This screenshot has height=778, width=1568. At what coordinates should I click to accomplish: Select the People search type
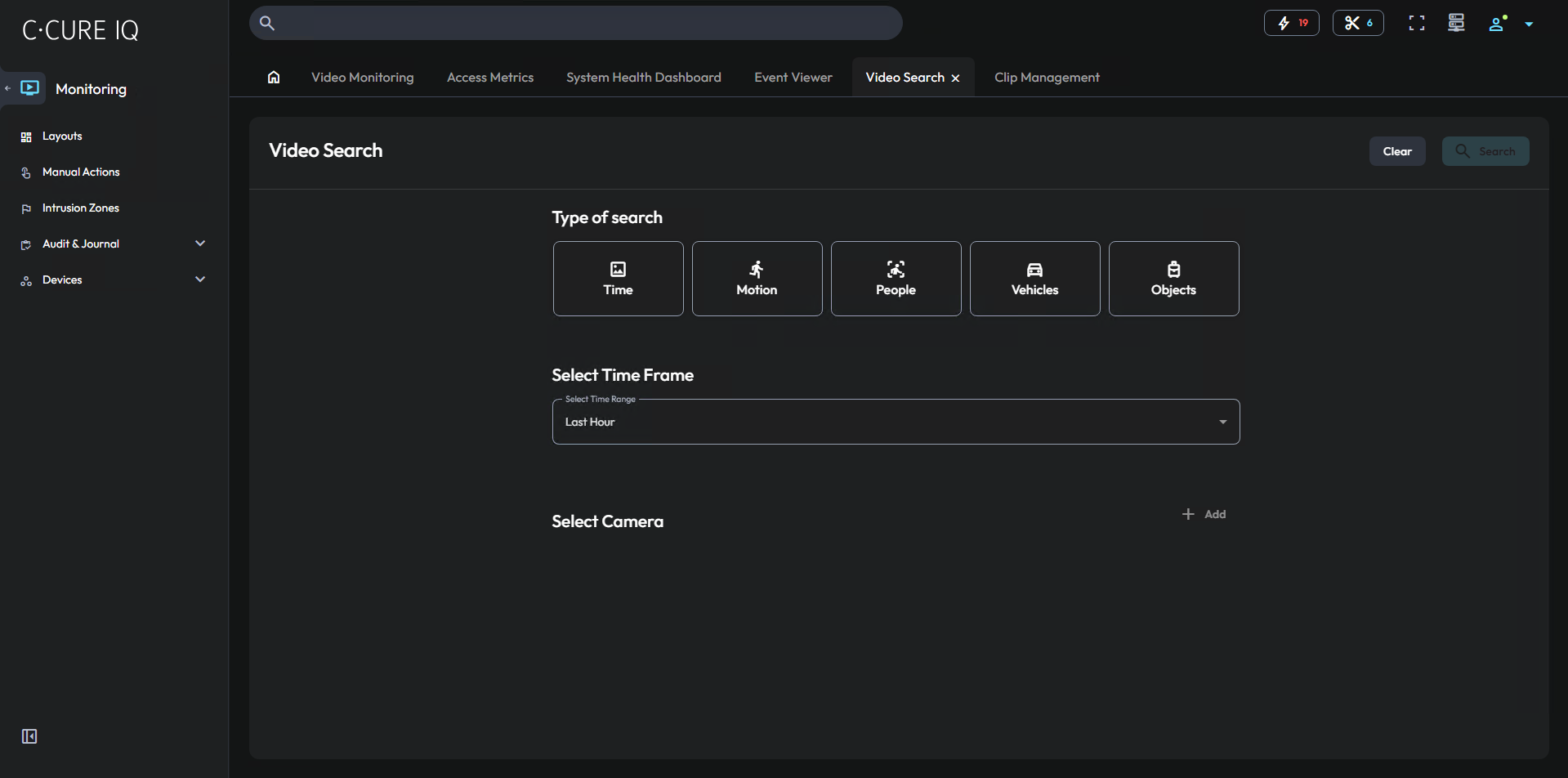tap(896, 278)
